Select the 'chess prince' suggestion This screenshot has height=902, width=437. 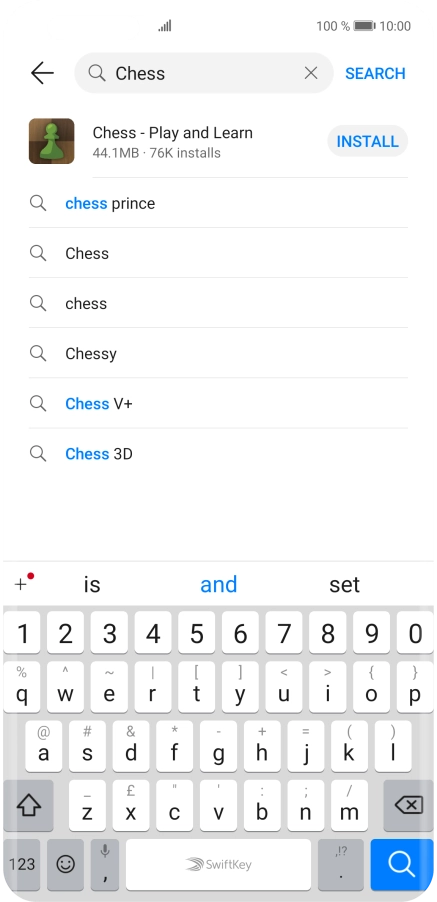point(218,203)
